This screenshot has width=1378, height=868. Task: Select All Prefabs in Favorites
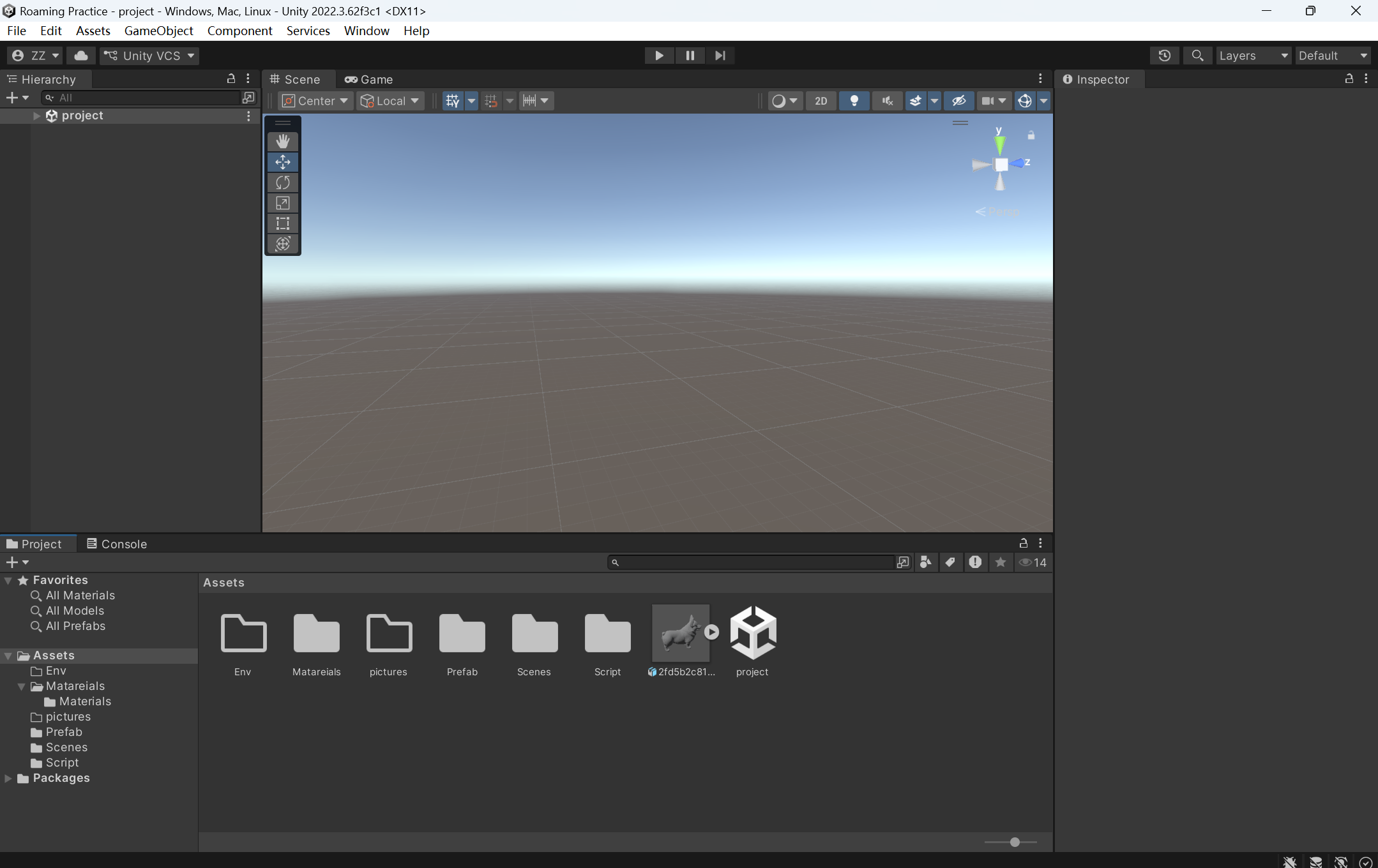[x=75, y=626]
